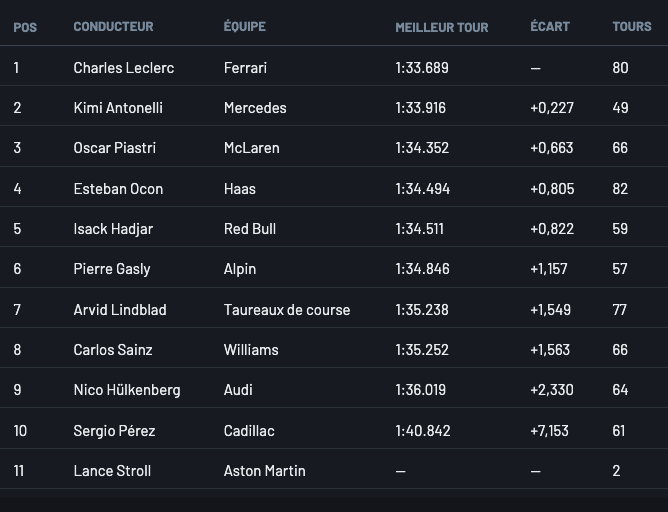Click the TOURS column header

632,27
